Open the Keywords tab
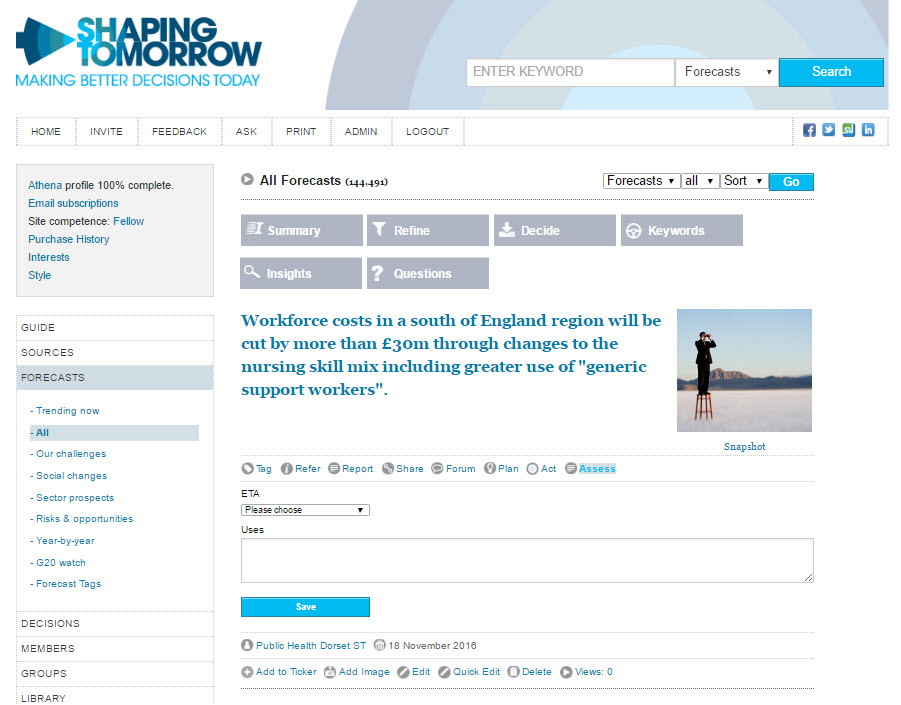The width and height of the screenshot is (901, 705). pos(682,230)
